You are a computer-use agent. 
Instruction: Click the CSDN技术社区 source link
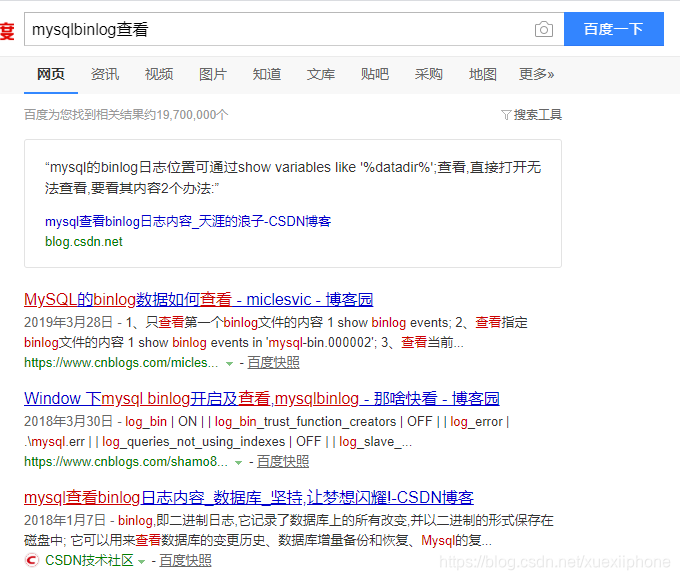point(89,560)
